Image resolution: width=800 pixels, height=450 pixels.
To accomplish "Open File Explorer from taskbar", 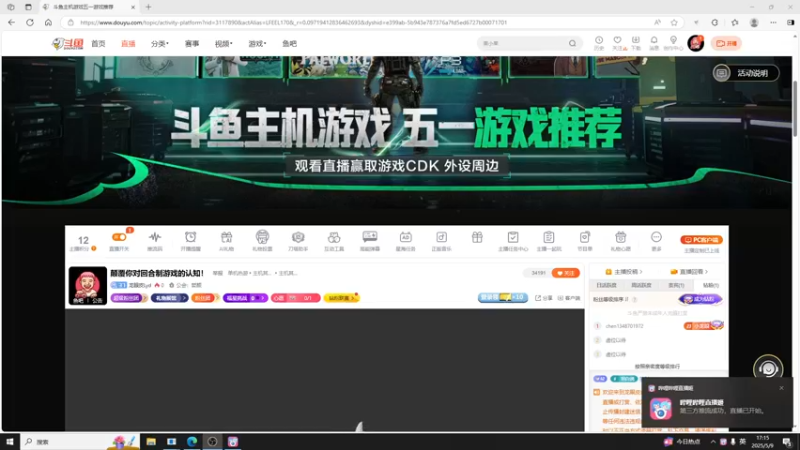I will 151,441.
